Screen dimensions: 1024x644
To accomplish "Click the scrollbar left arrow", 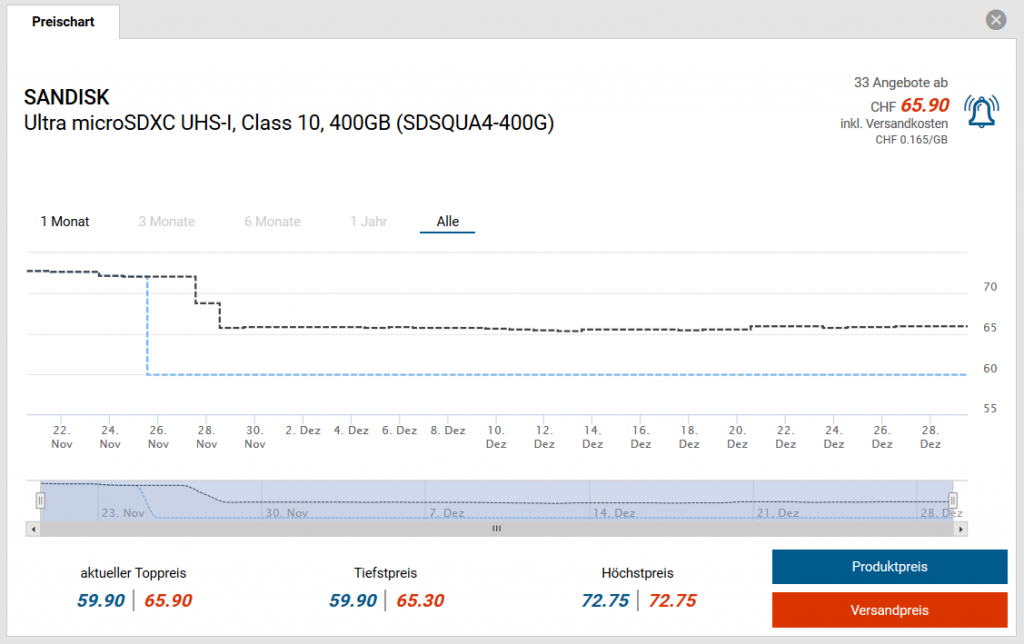I will (x=32, y=529).
